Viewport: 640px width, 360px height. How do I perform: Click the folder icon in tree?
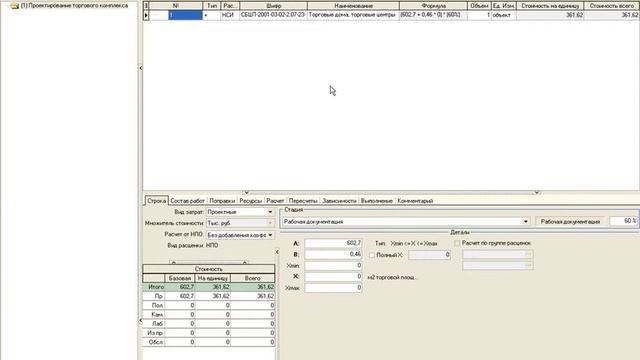click(x=15, y=6)
